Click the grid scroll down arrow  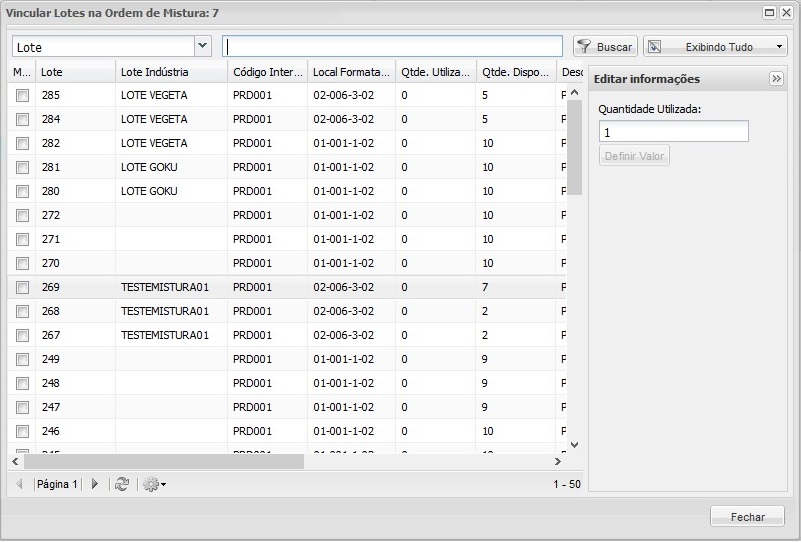pos(575,445)
